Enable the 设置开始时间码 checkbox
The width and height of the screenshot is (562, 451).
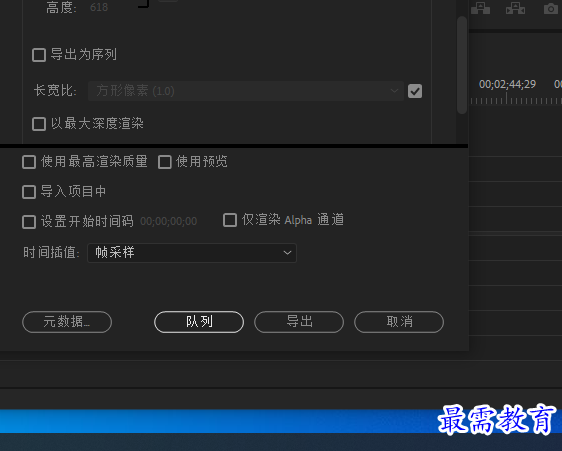coord(29,222)
